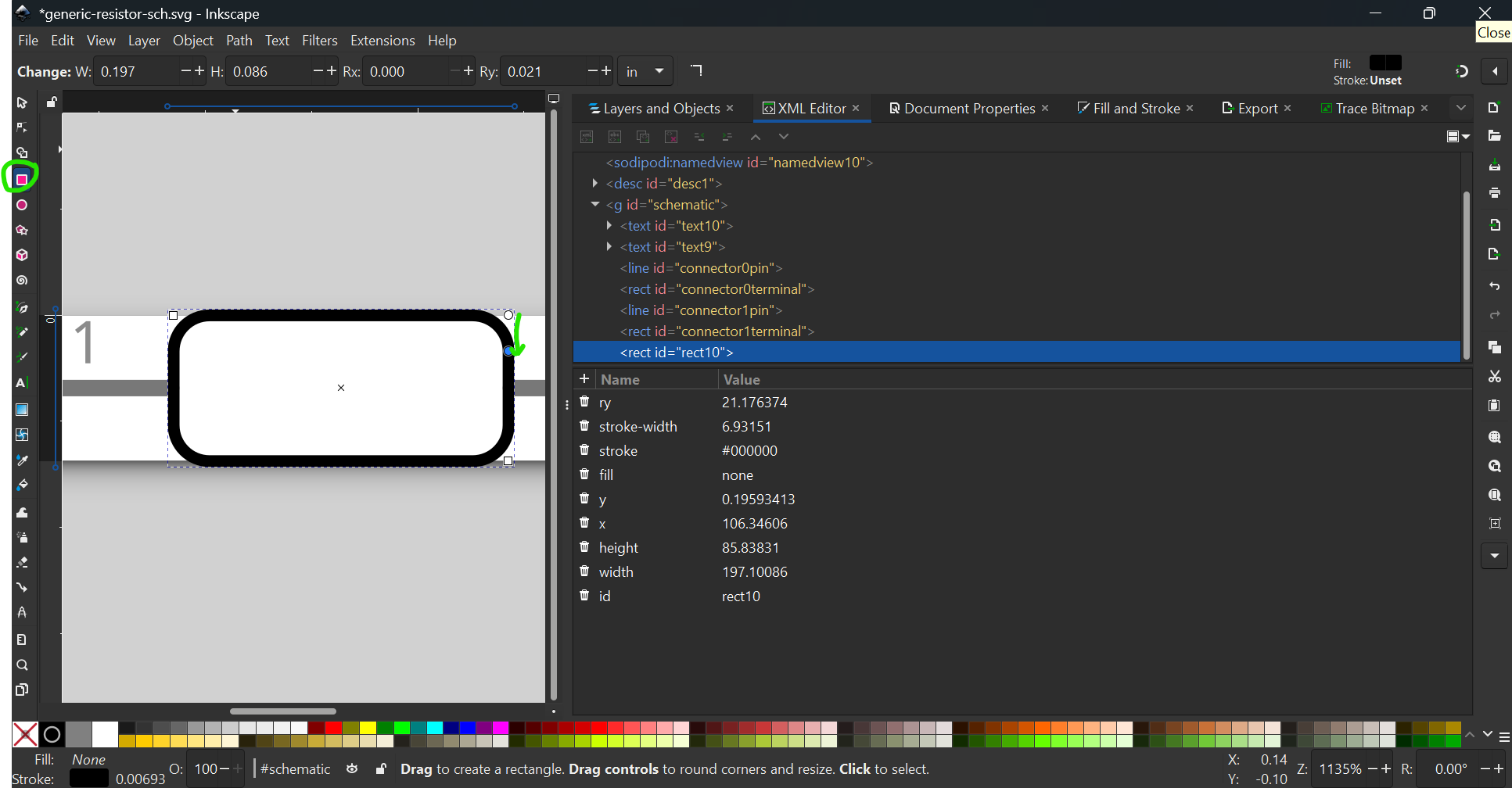This screenshot has width=1512, height=788.
Task: Select the Zoom tool in toolbox
Action: pyautogui.click(x=22, y=665)
